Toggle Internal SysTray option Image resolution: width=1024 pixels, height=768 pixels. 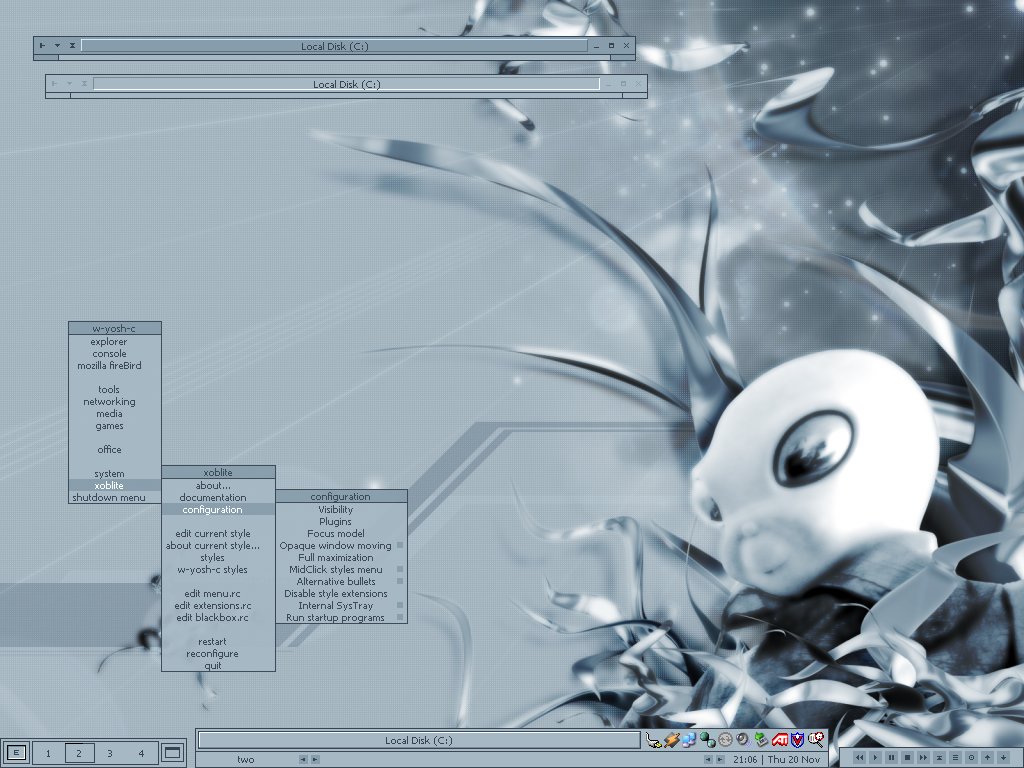pos(341,605)
